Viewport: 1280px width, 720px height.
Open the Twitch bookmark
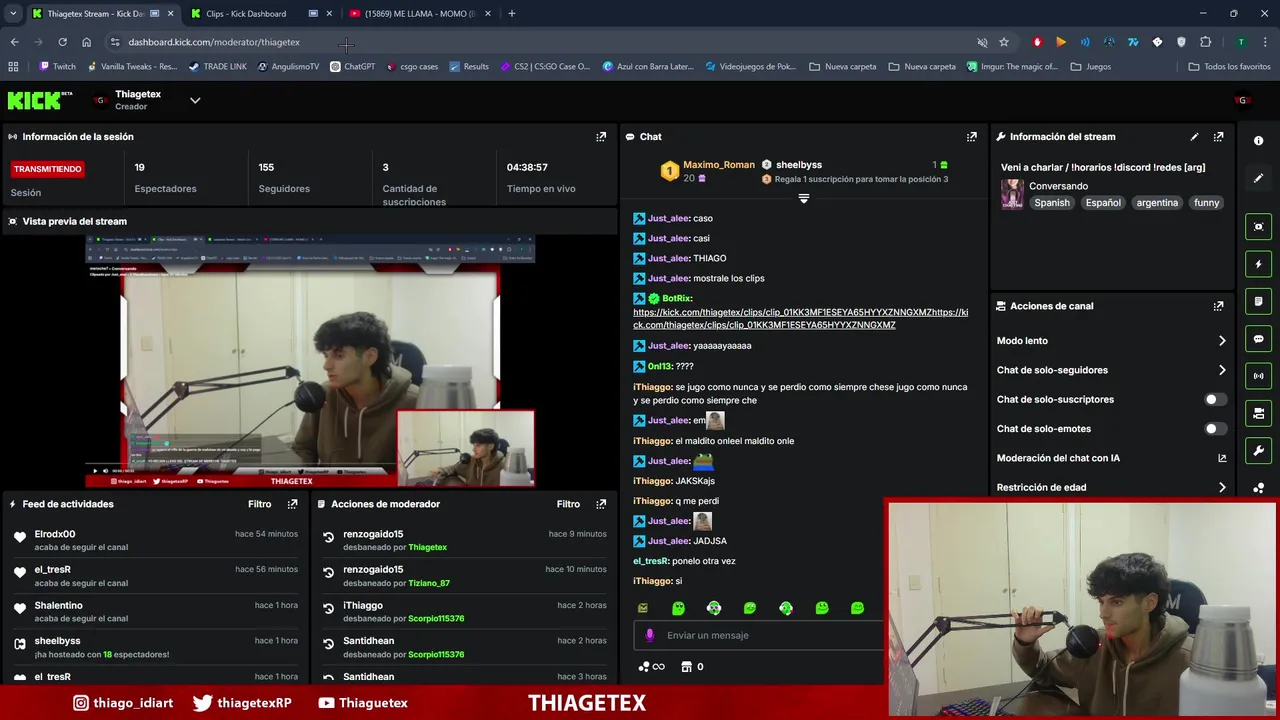57,67
